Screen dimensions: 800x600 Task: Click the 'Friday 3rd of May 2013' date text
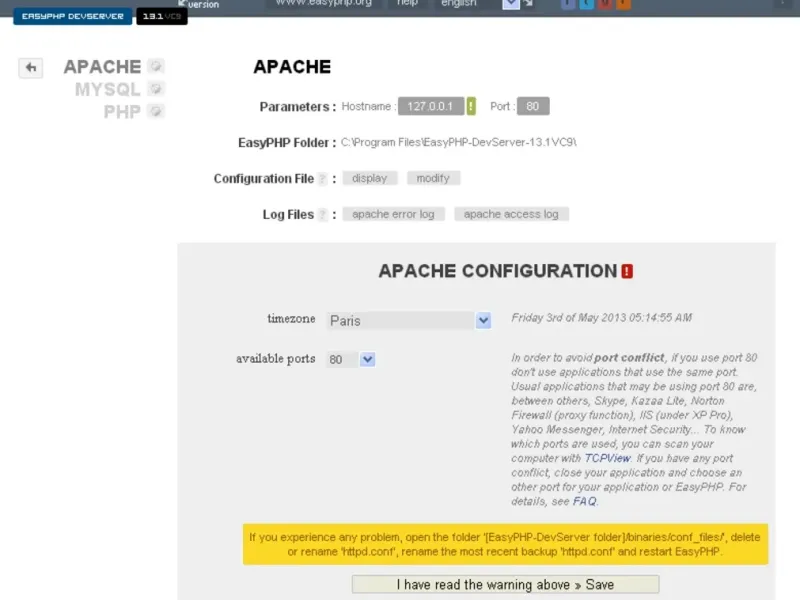602,318
